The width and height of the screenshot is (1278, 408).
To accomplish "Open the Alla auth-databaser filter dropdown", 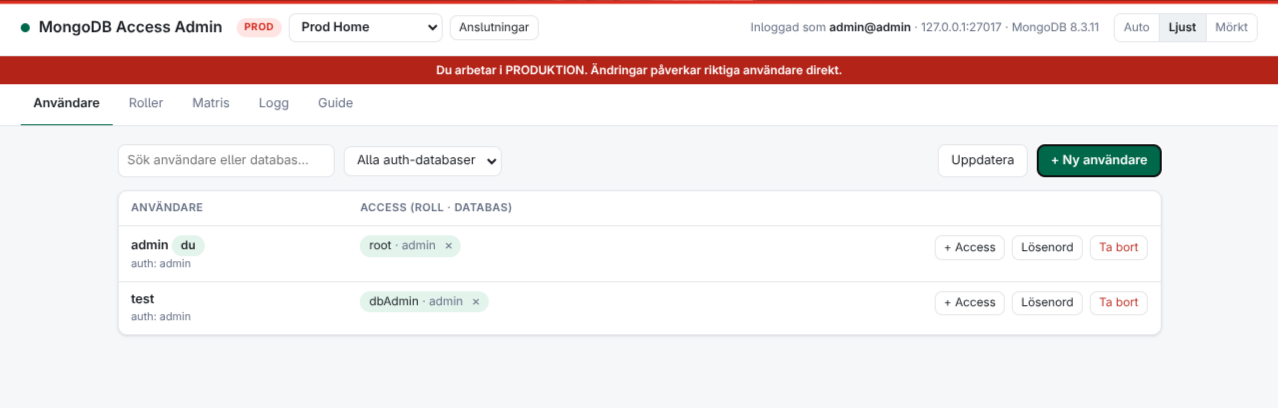I will (x=423, y=160).
